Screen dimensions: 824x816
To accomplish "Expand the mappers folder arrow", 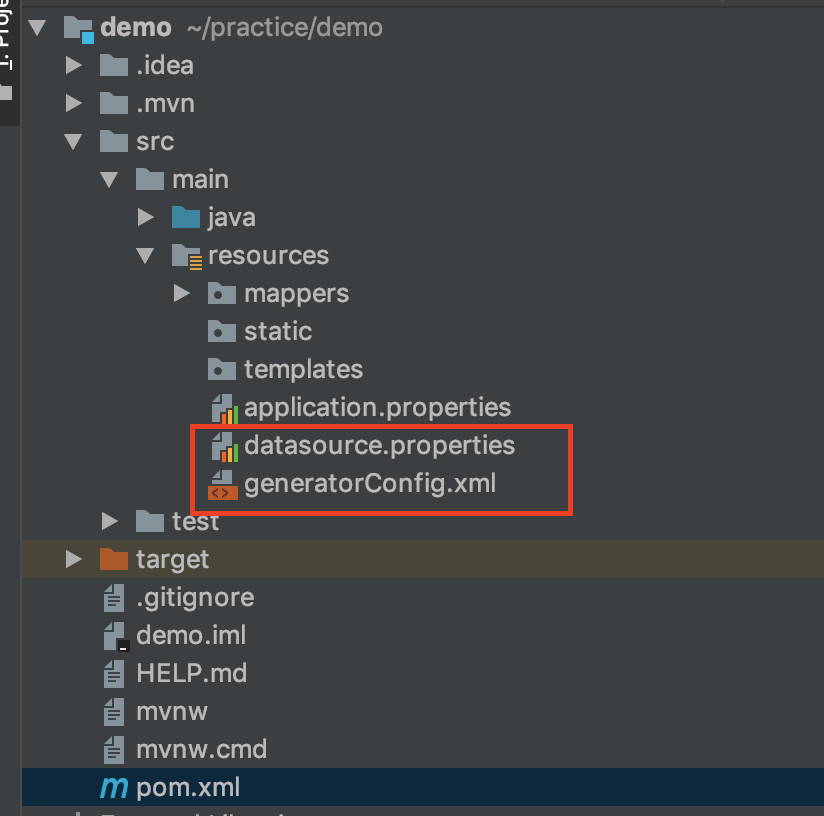I will (181, 293).
